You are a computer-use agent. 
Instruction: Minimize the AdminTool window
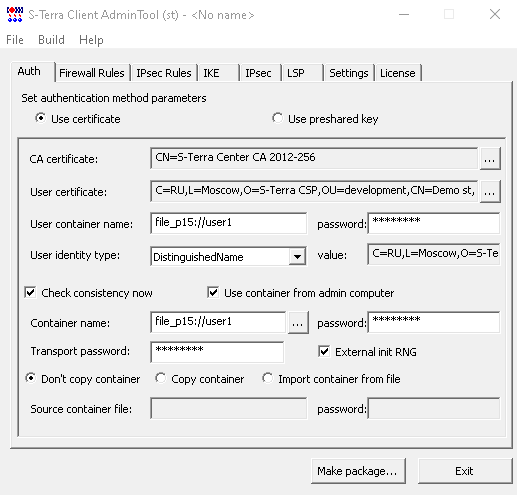point(404,14)
